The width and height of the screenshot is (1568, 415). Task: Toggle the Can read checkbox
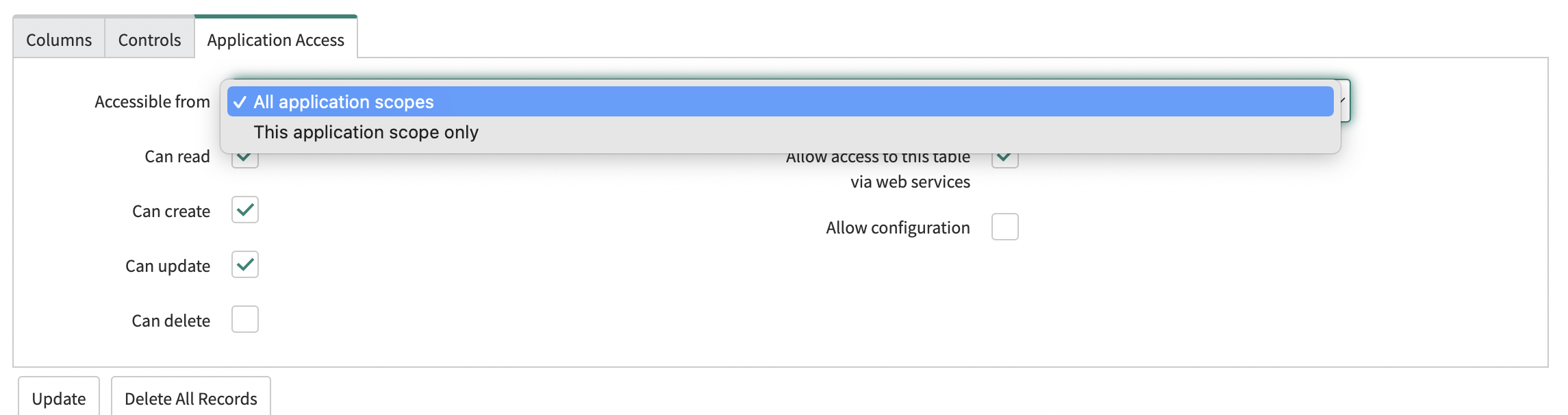(245, 160)
